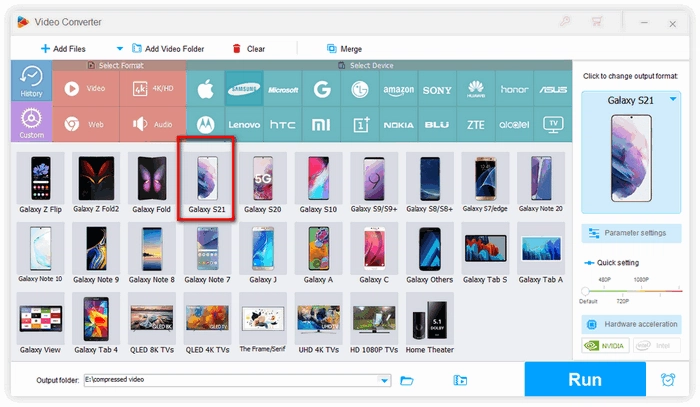Set quick setting to the 1080P mark

[641, 279]
